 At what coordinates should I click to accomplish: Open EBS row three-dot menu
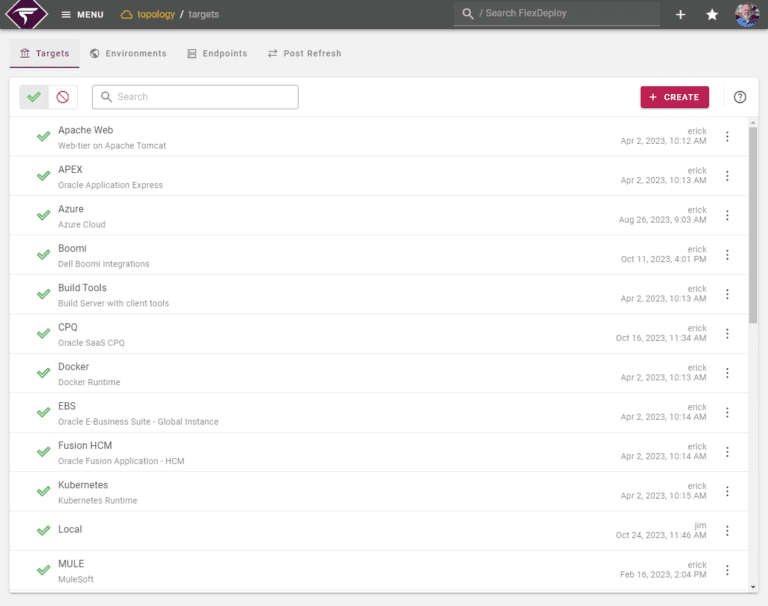pyautogui.click(x=727, y=412)
